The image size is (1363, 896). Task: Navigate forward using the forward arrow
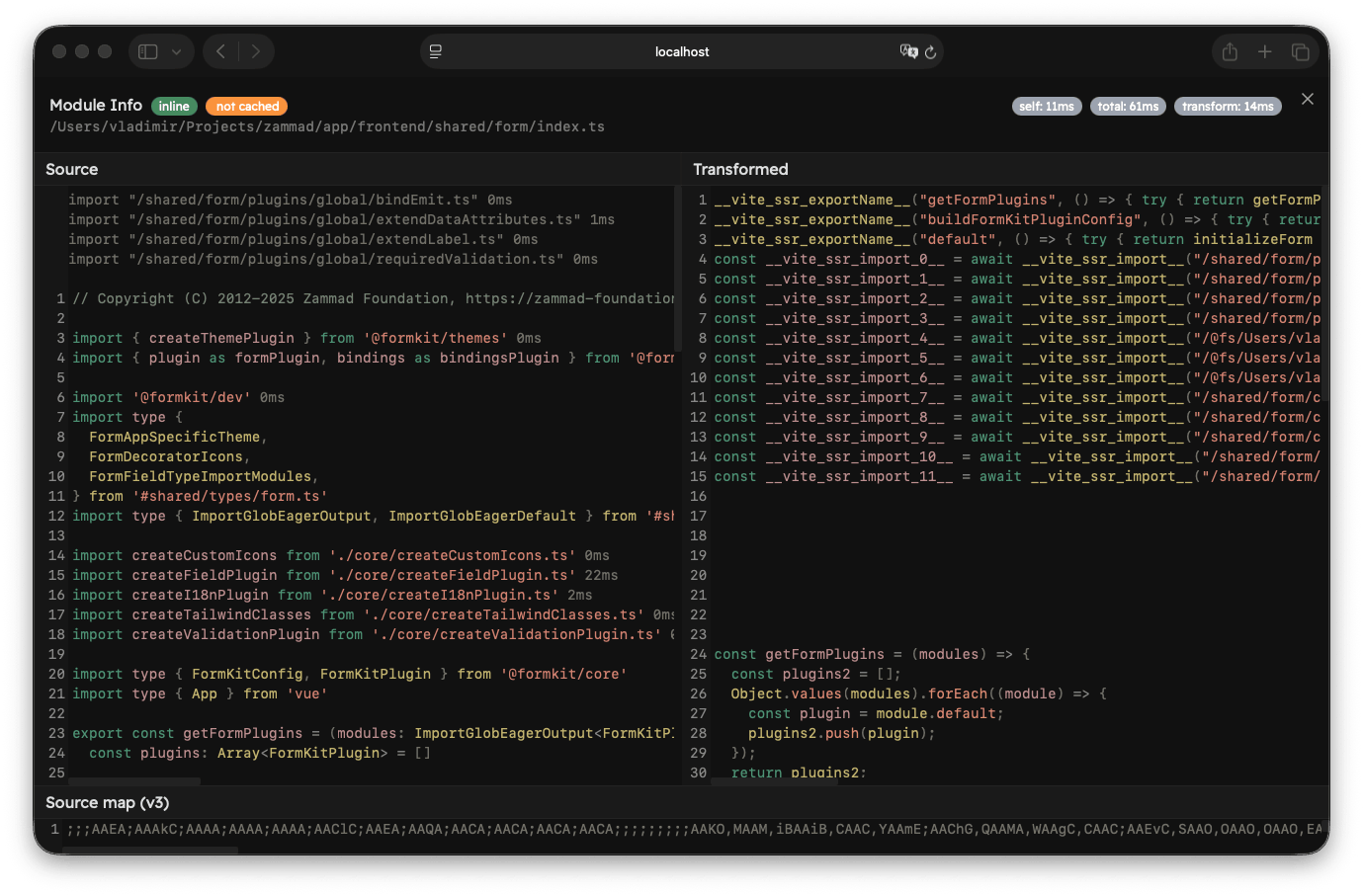point(255,51)
